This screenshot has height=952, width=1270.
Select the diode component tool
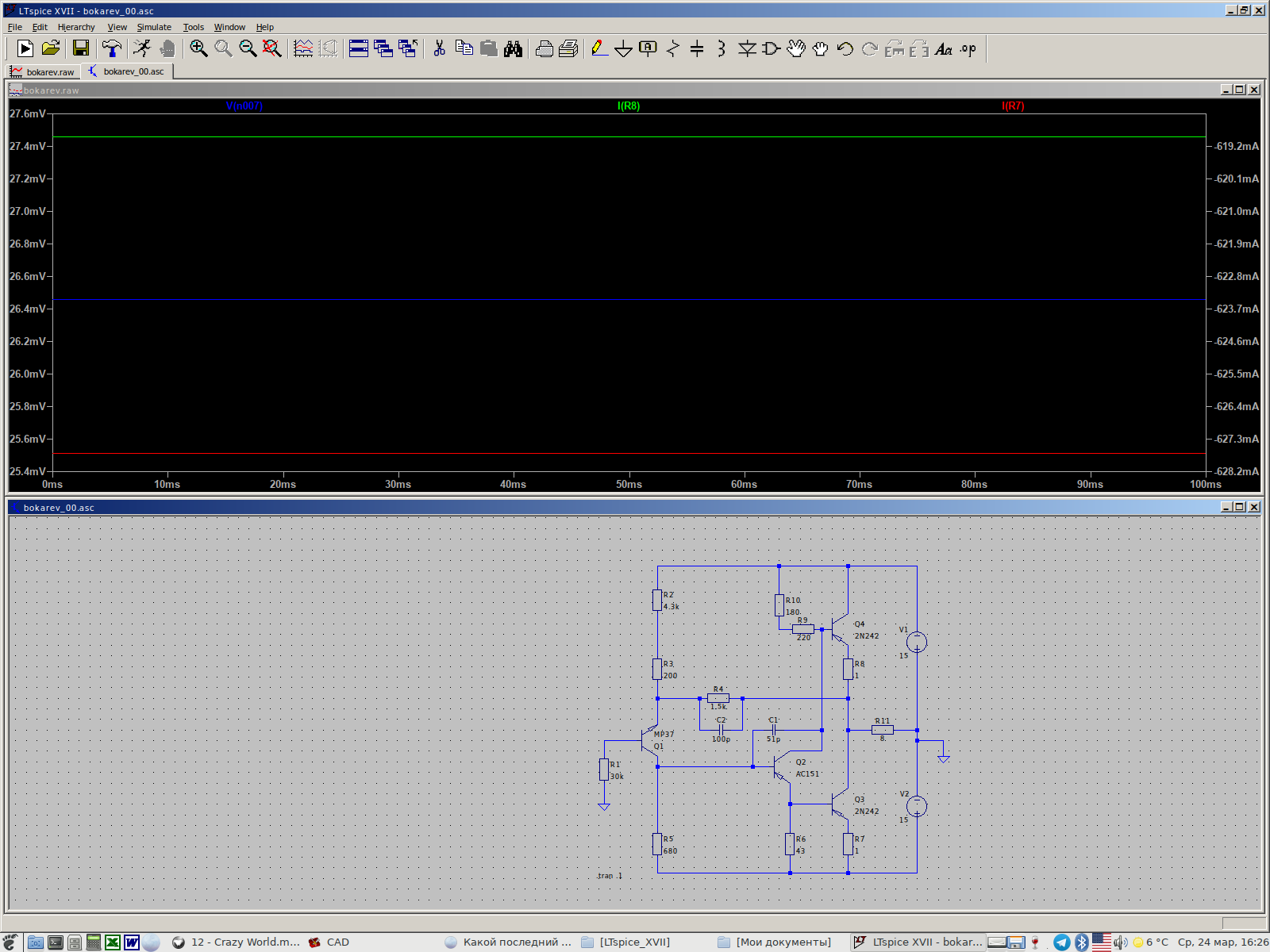(x=746, y=49)
